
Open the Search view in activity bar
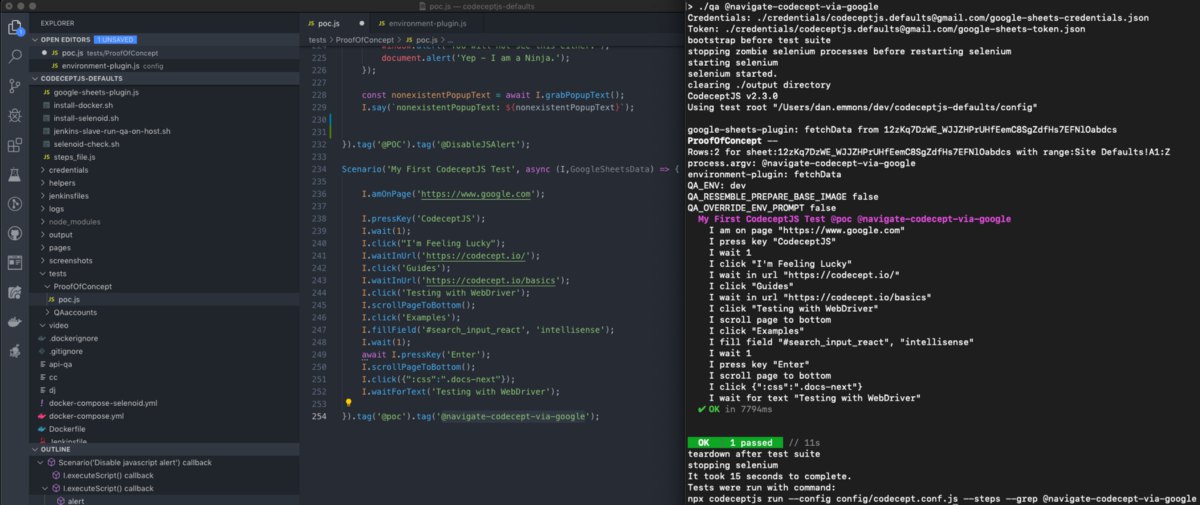pos(14,57)
